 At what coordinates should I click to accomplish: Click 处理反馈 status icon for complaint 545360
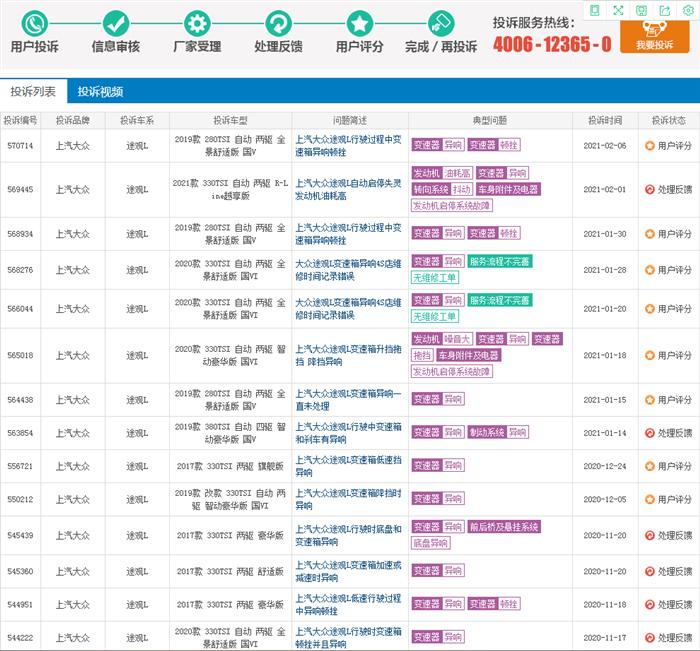coord(650,571)
